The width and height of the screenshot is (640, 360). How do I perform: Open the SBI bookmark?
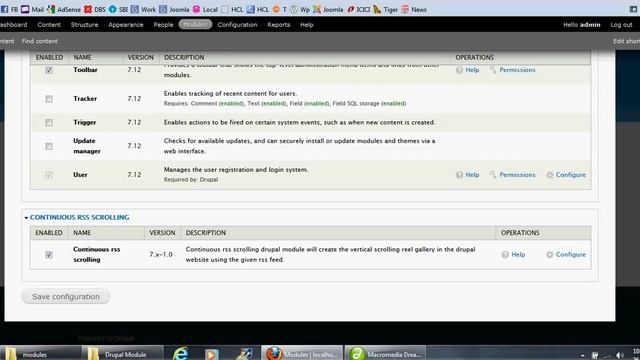(x=118, y=9)
